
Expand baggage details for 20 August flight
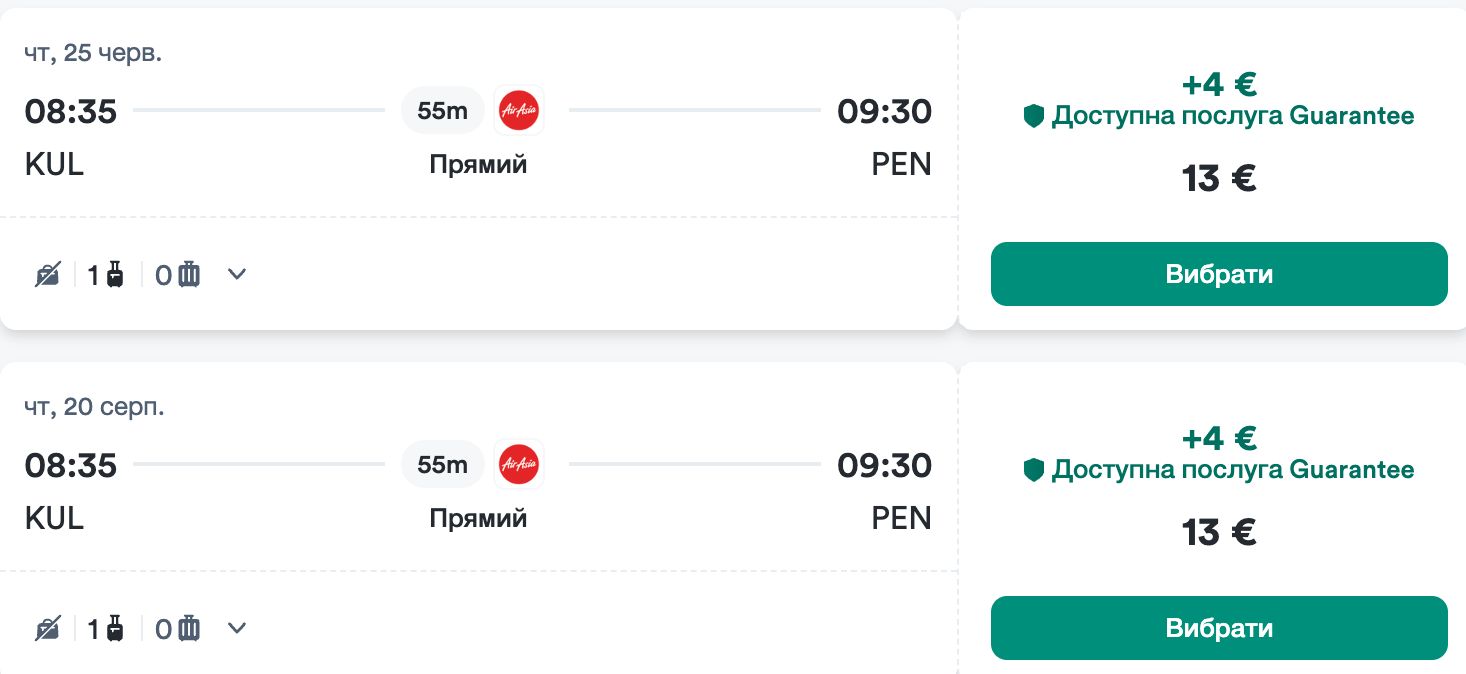click(x=237, y=628)
